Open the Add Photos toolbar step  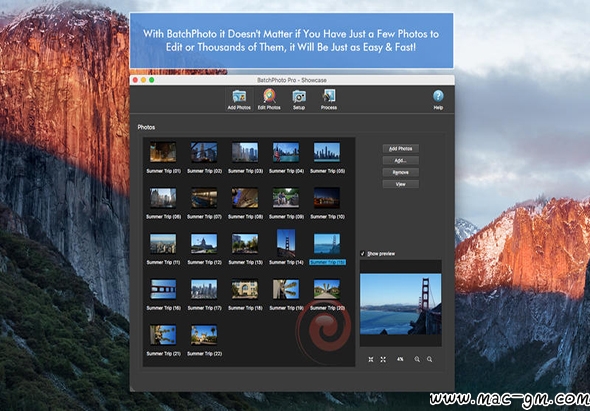click(x=239, y=100)
